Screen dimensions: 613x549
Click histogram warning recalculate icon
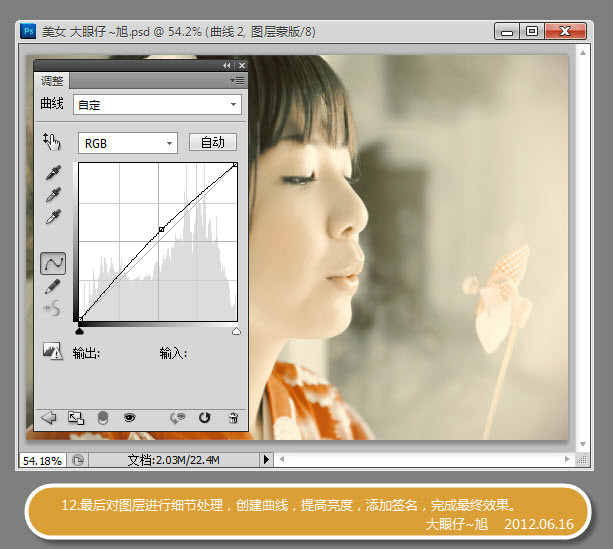52,350
